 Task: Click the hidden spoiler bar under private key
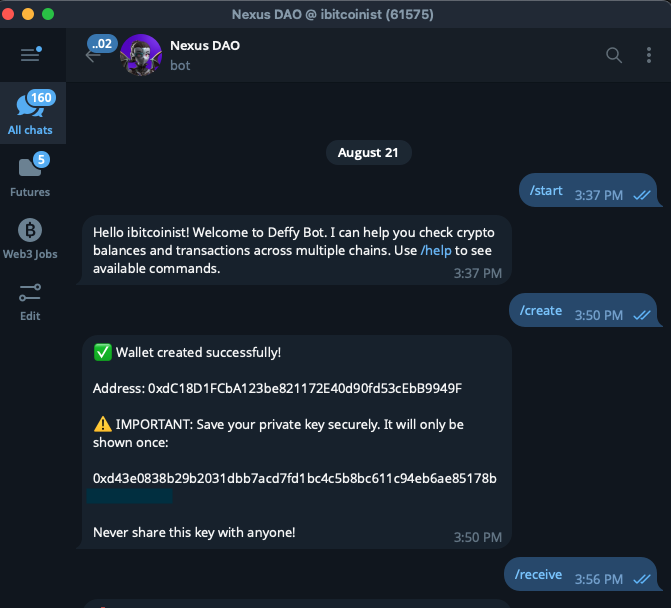click(x=132, y=496)
